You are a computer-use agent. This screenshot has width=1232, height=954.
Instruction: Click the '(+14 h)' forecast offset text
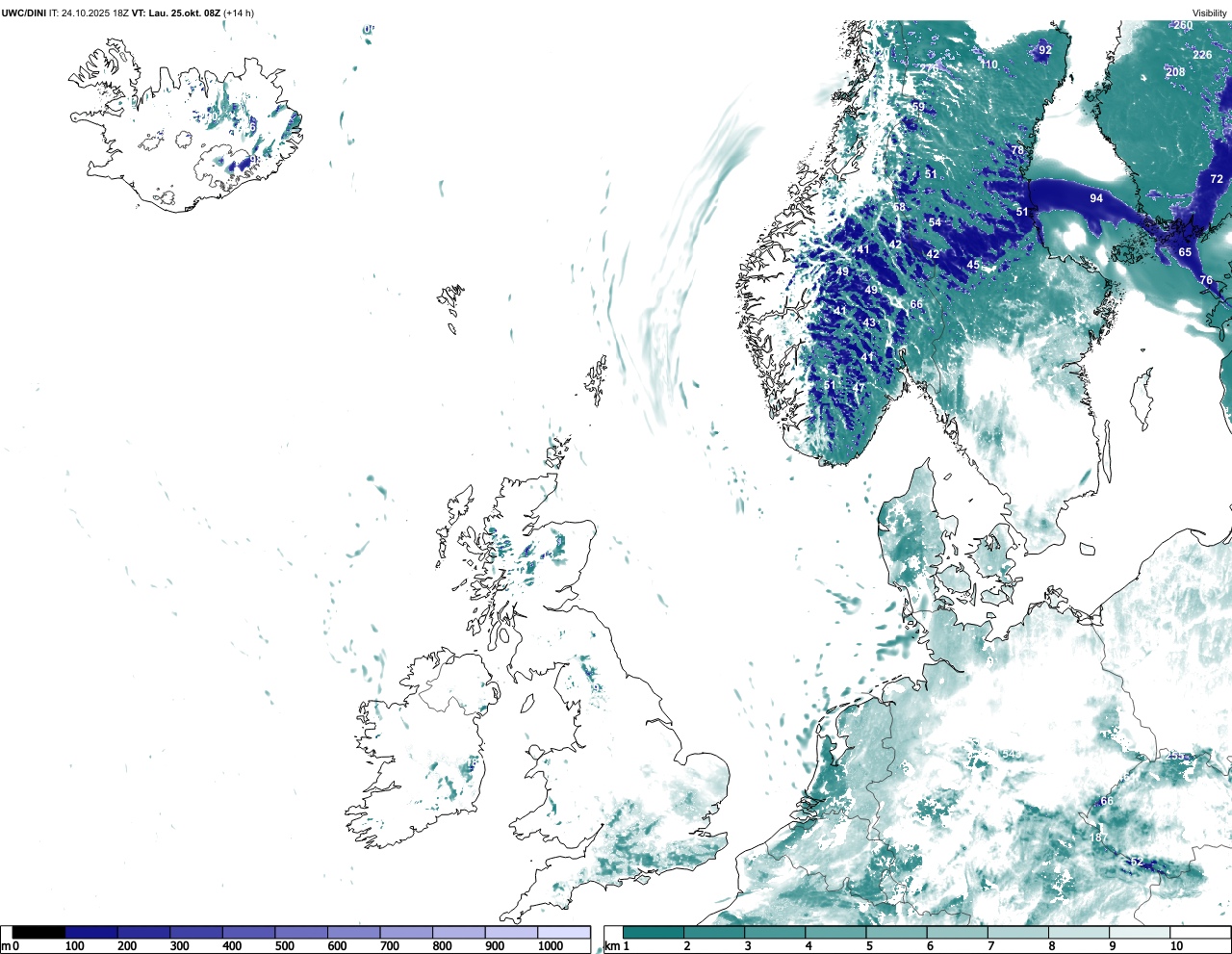[239, 13]
